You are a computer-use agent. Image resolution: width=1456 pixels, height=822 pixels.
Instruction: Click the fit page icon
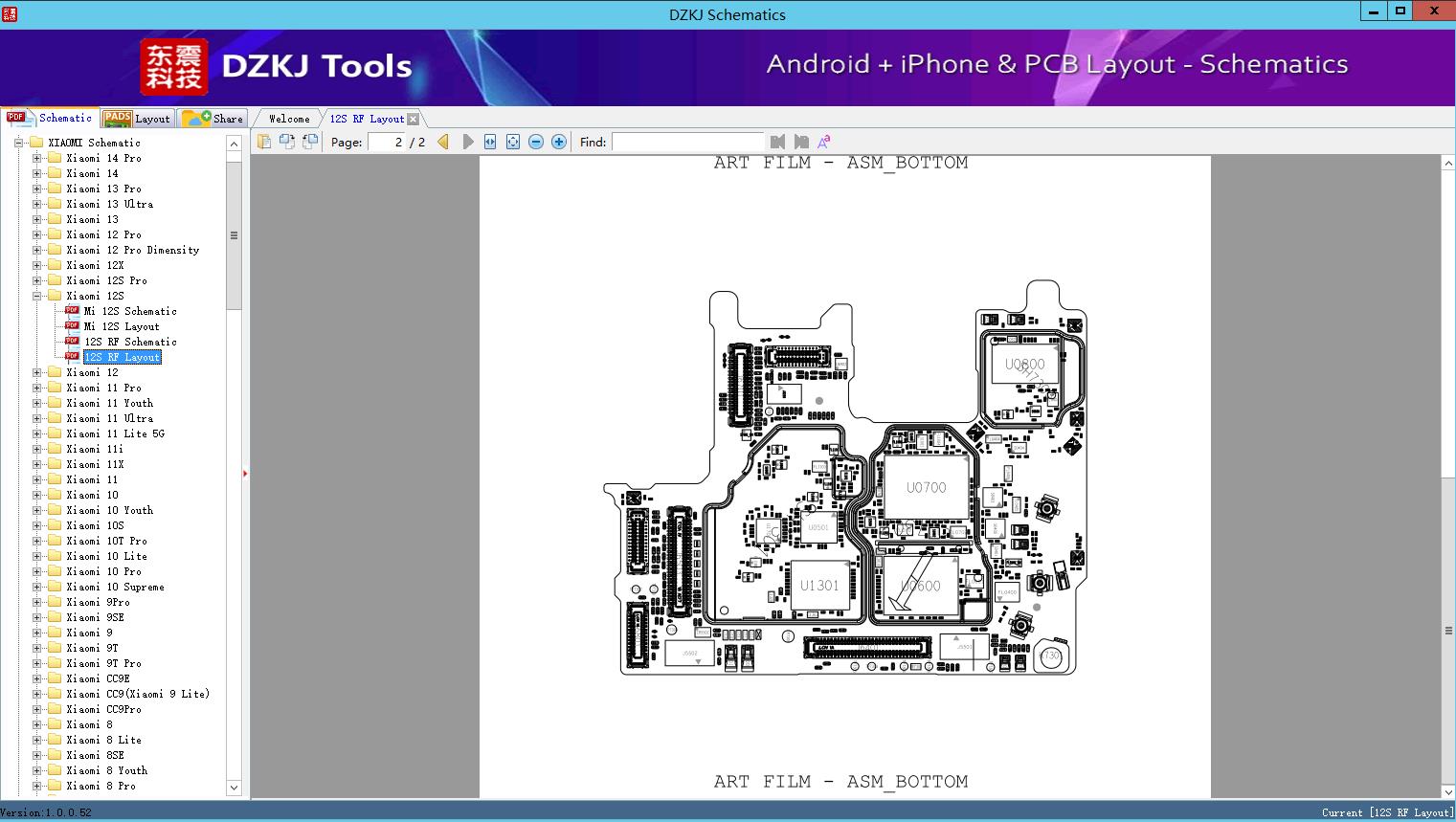513,142
